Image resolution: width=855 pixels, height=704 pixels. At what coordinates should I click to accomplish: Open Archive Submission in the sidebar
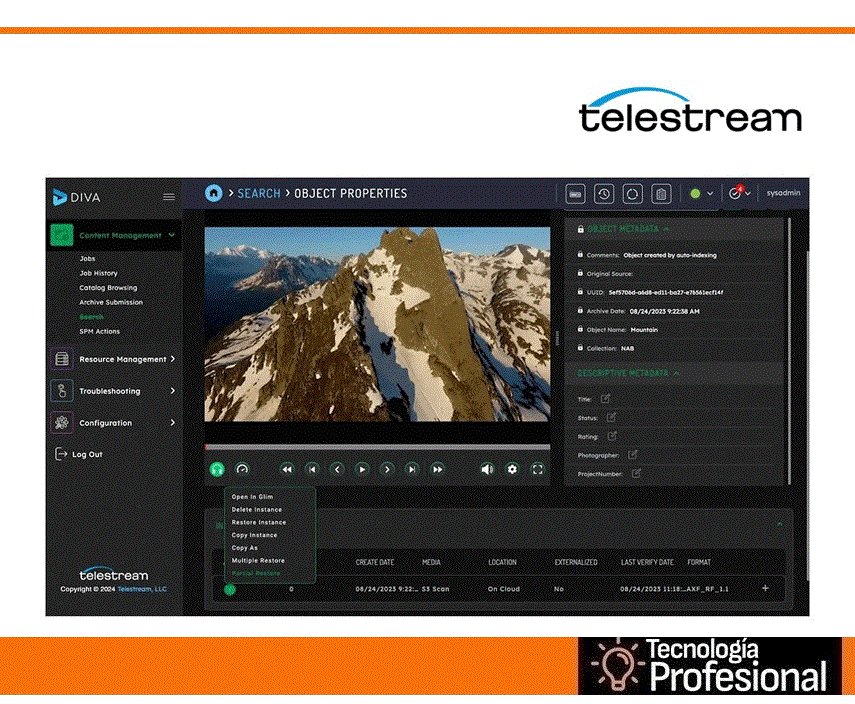[x=111, y=302]
